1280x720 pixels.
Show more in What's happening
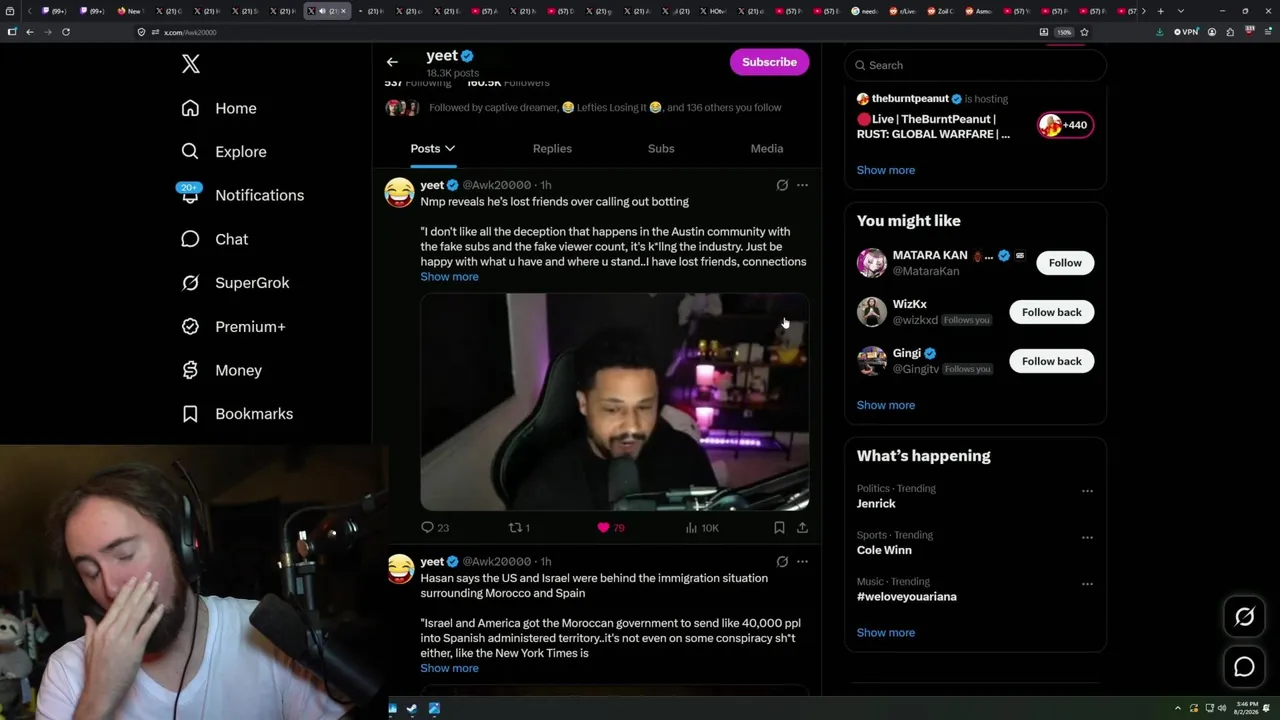(885, 632)
